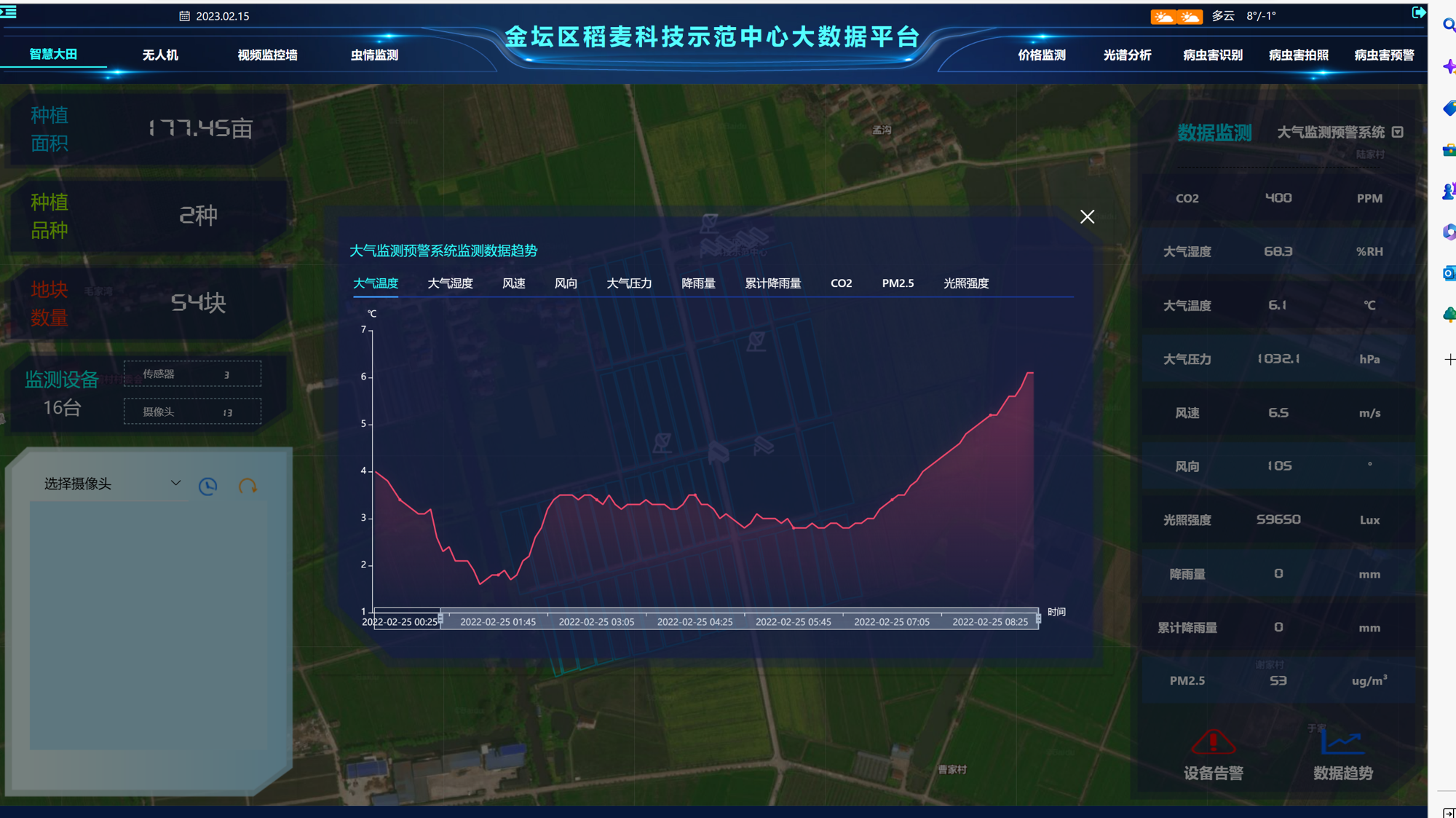This screenshot has height=818, width=1456.
Task: Click the sidebar toolbox briefcase icon
Action: [x=1449, y=150]
